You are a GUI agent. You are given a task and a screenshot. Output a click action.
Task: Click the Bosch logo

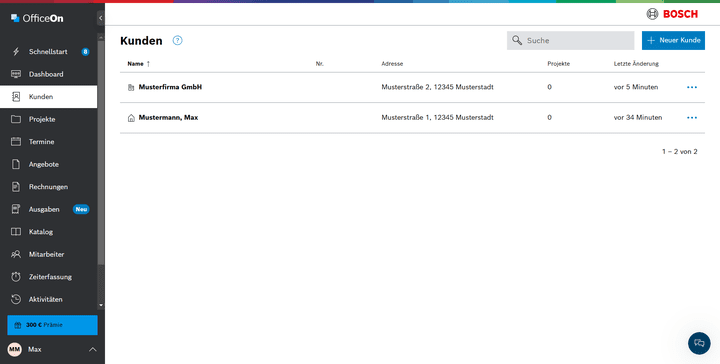click(x=672, y=14)
